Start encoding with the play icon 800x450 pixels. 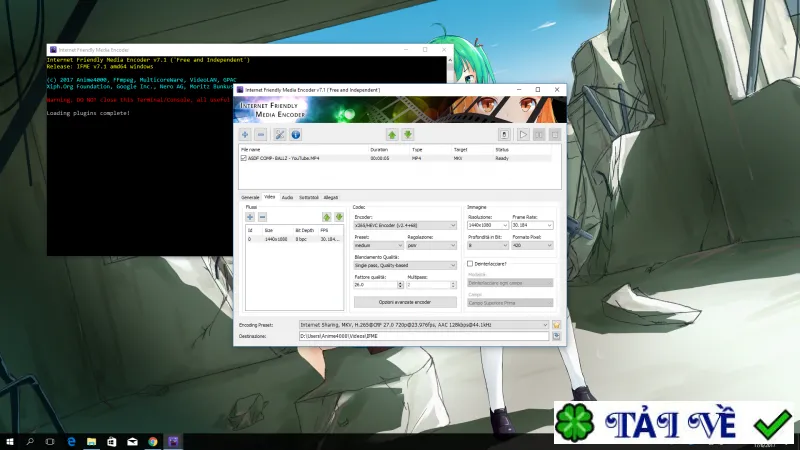[x=523, y=135]
